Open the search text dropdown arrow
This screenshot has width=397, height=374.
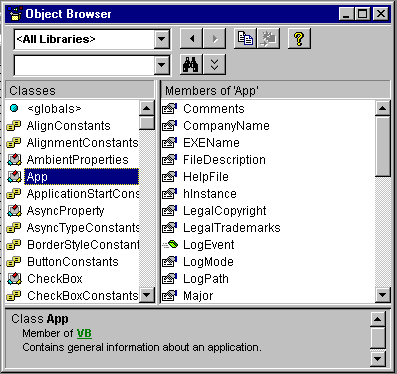[162, 64]
